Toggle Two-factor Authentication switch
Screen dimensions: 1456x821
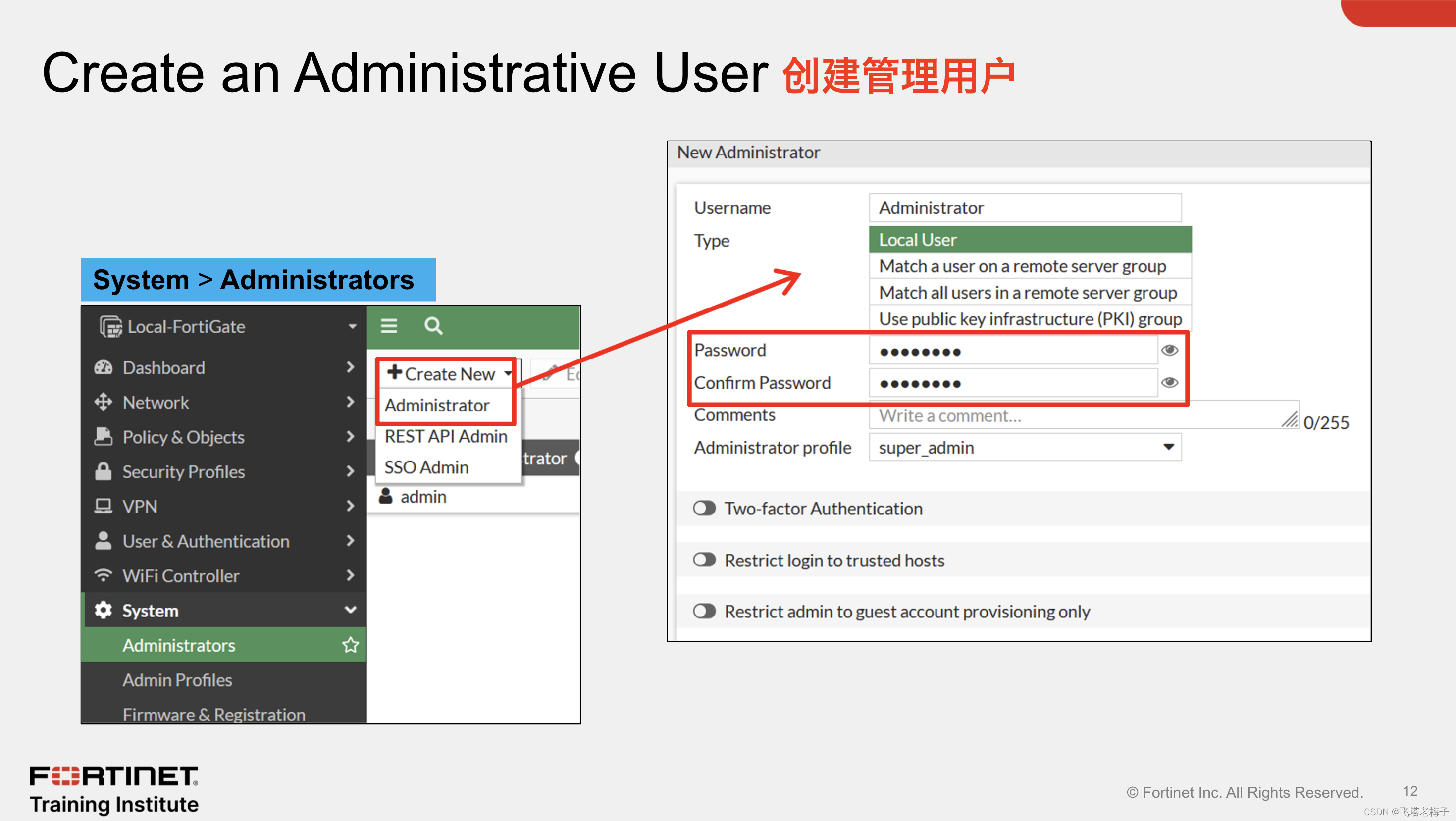[700, 509]
